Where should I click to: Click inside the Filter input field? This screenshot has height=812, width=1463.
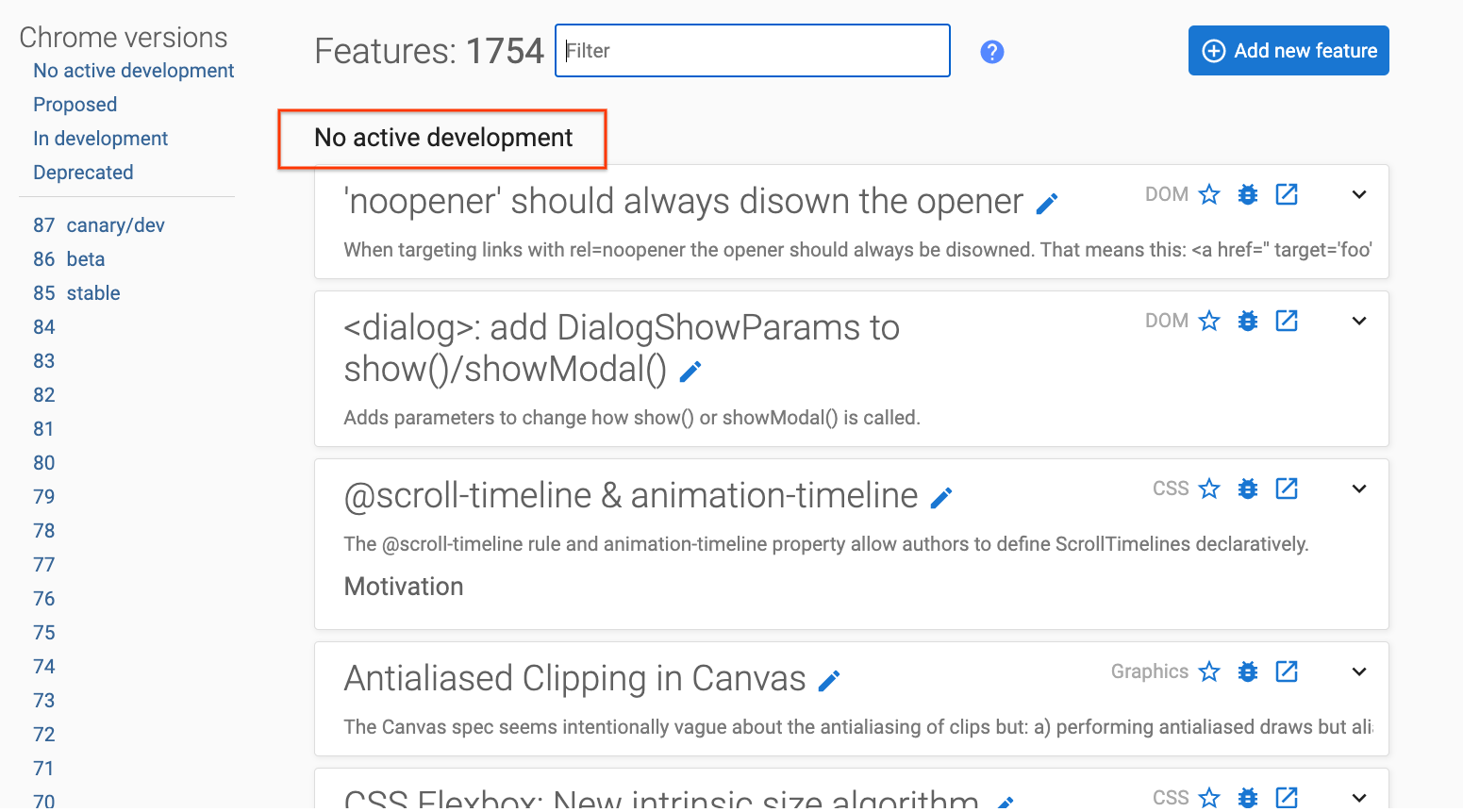coord(752,51)
